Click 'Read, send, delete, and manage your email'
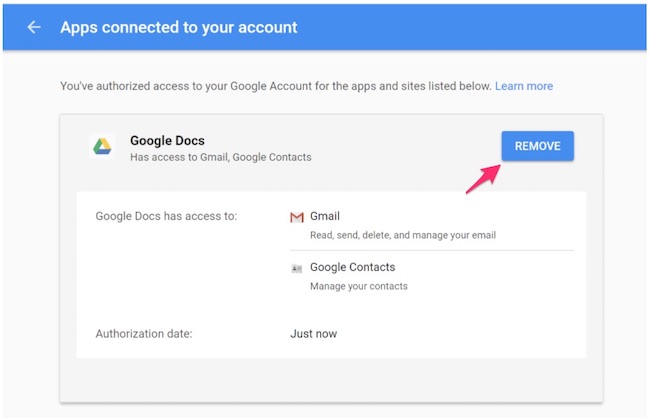 tap(402, 235)
